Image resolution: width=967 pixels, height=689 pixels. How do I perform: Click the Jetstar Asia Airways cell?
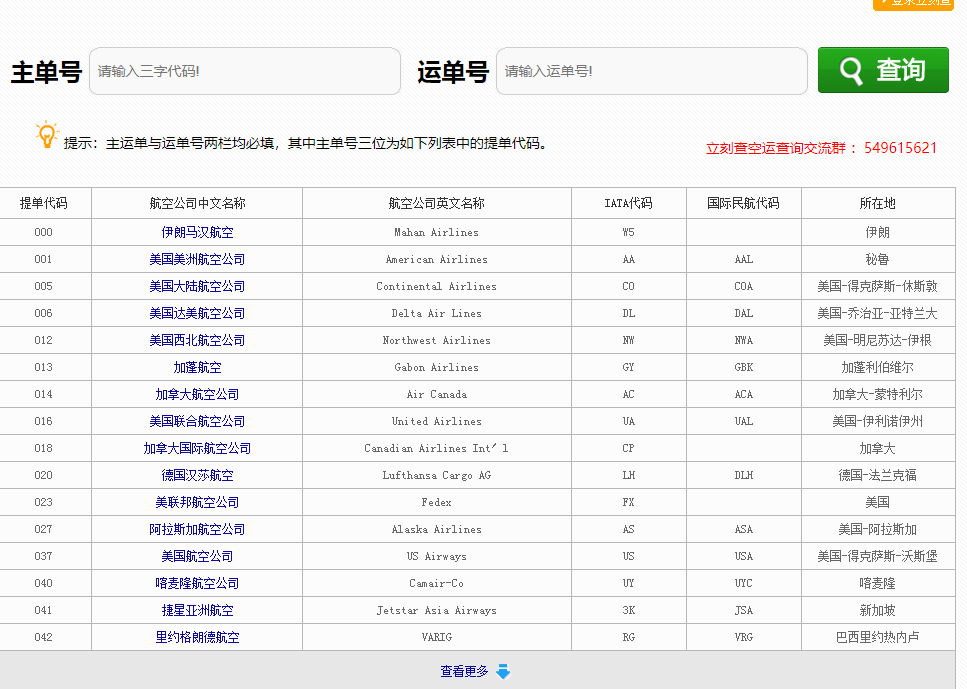coord(437,611)
